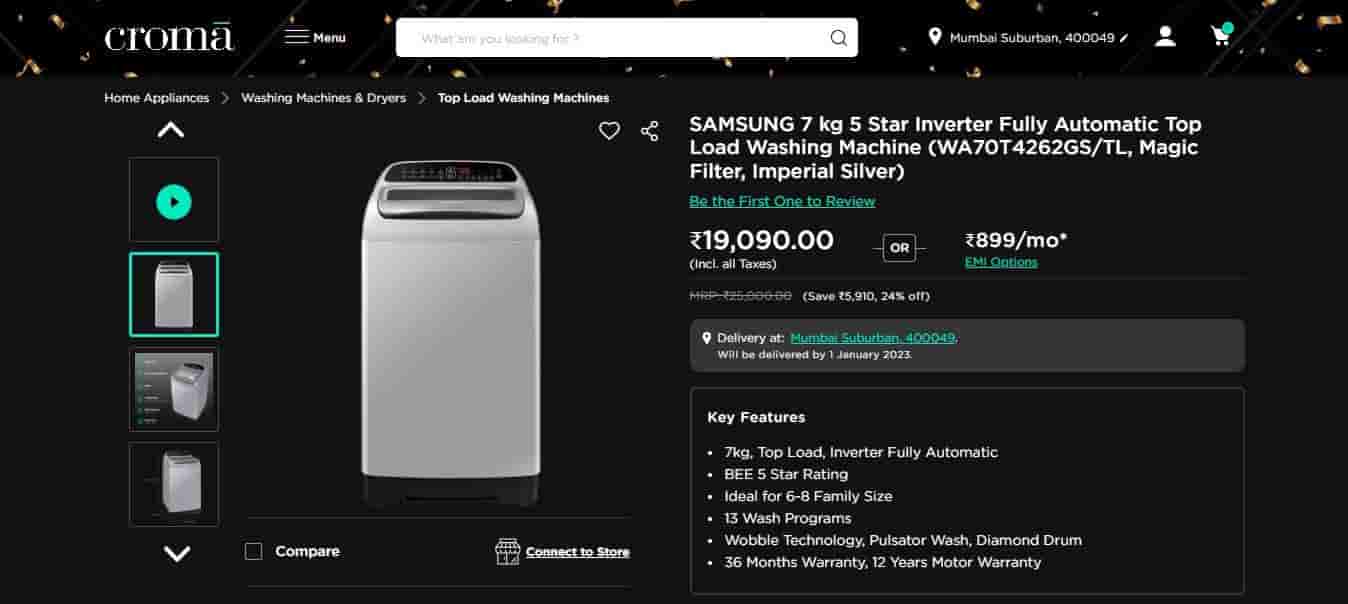This screenshot has width=1348, height=604.
Task: Open EMI Options link
Action: (1001, 261)
